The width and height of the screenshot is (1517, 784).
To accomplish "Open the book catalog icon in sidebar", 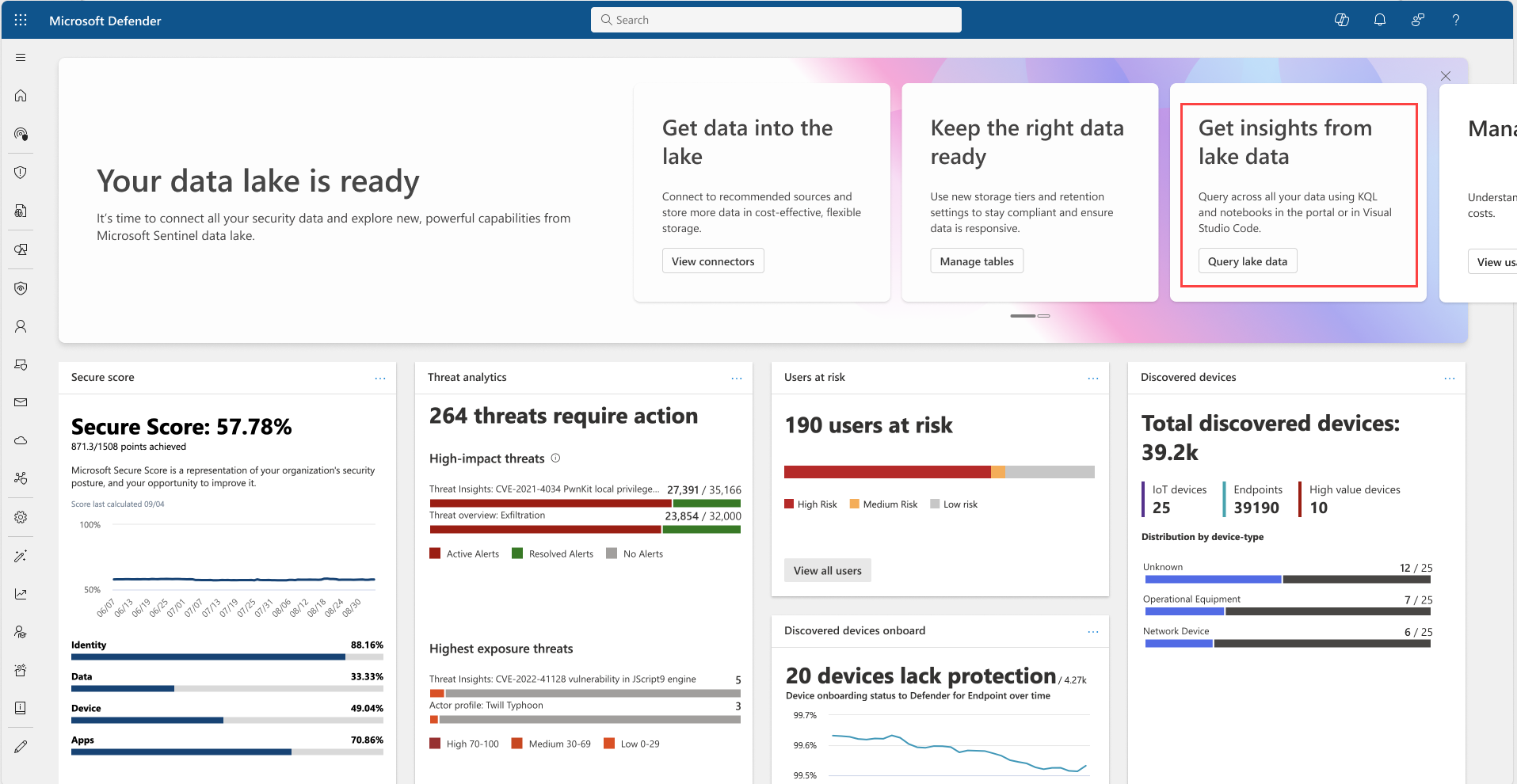I will click(21, 708).
